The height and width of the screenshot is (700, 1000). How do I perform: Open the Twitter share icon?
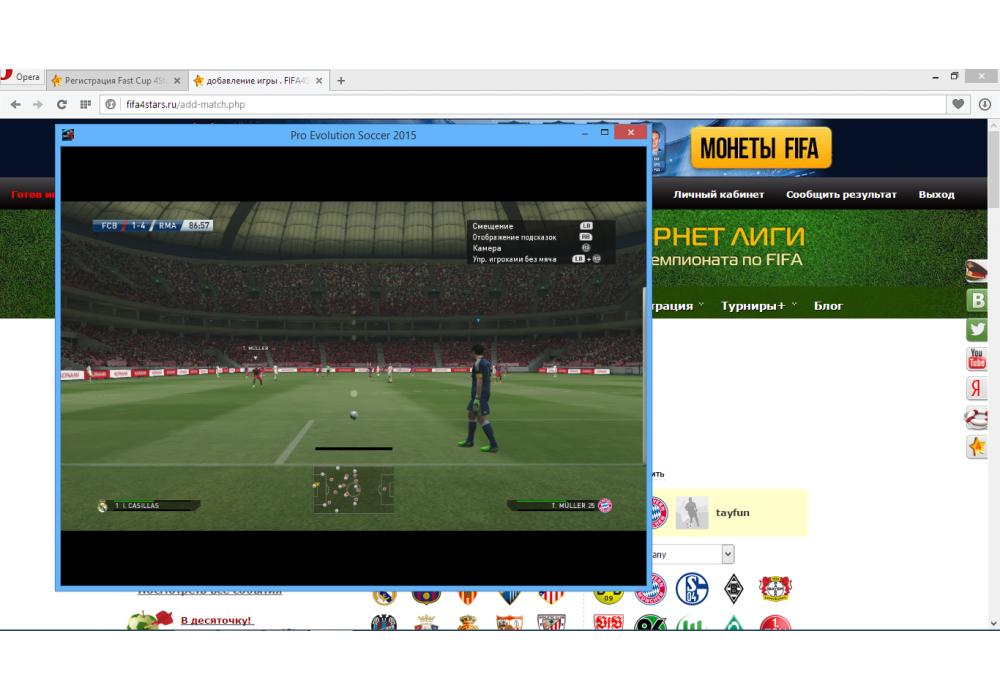977,329
